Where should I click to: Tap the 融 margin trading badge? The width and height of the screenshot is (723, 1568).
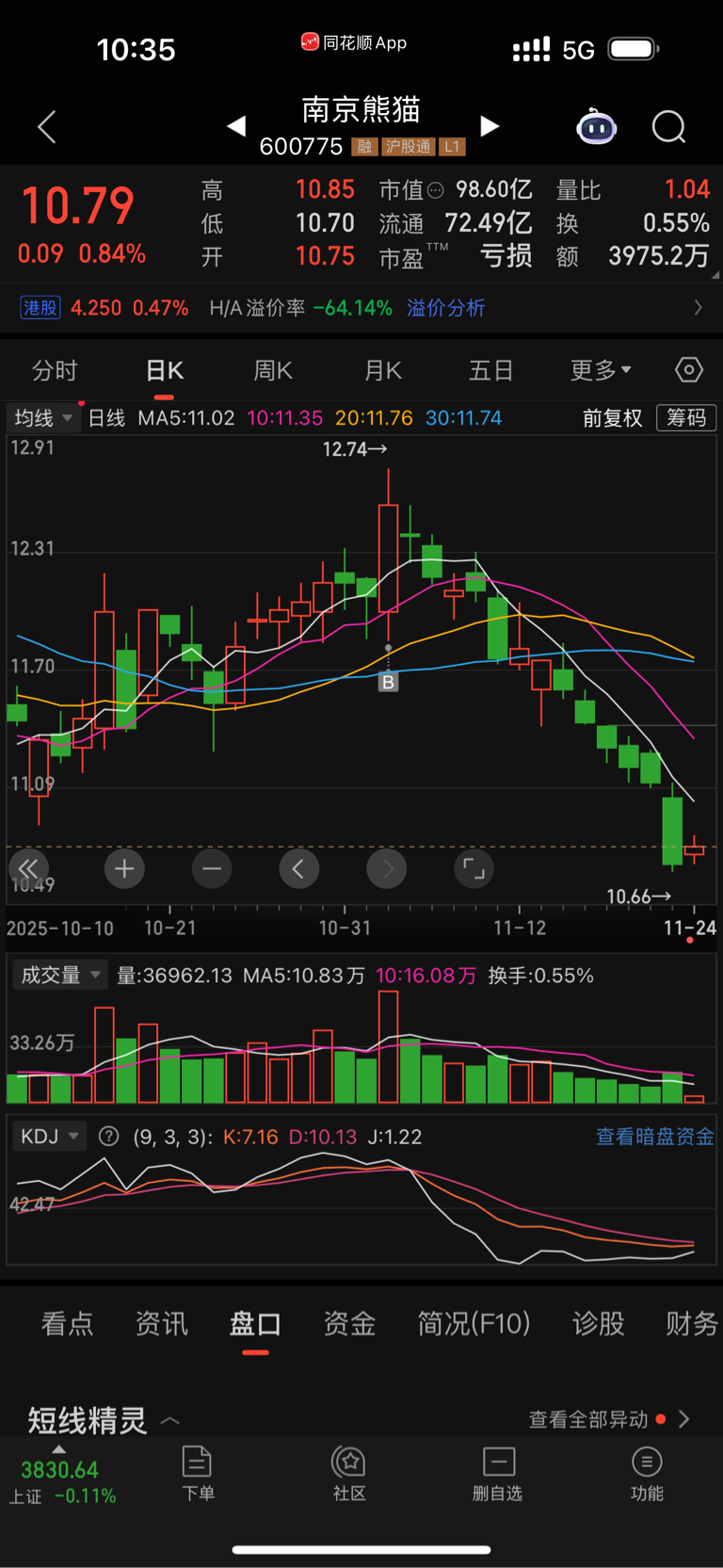pos(364,147)
